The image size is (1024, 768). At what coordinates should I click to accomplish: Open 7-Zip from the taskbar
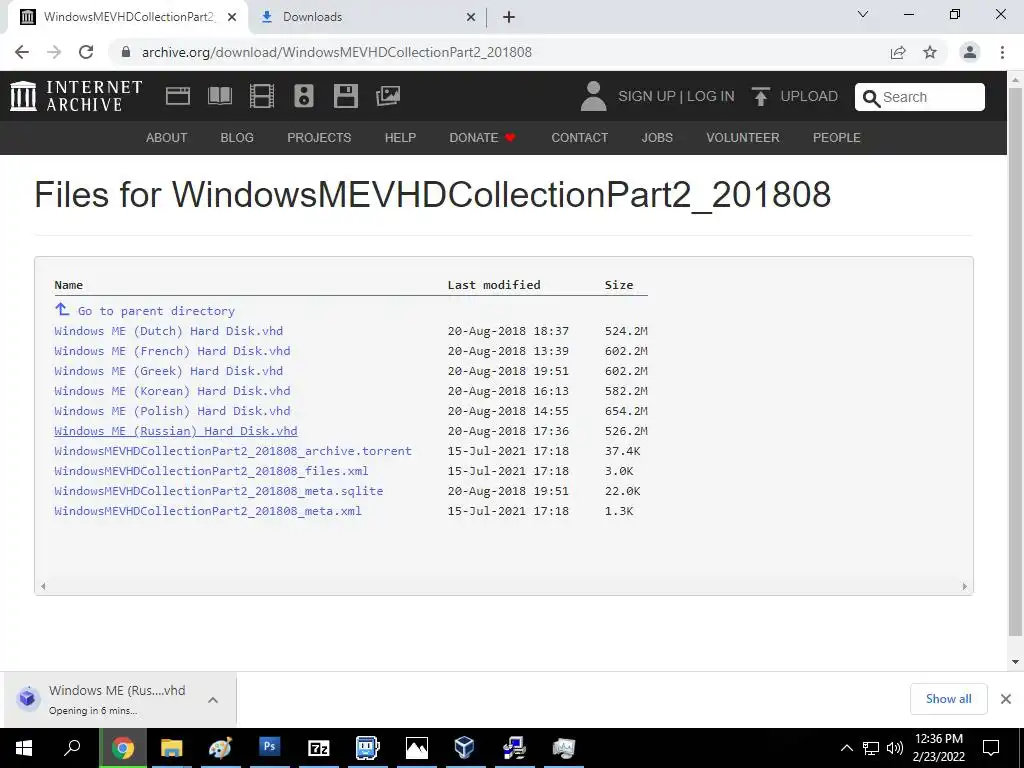point(319,748)
